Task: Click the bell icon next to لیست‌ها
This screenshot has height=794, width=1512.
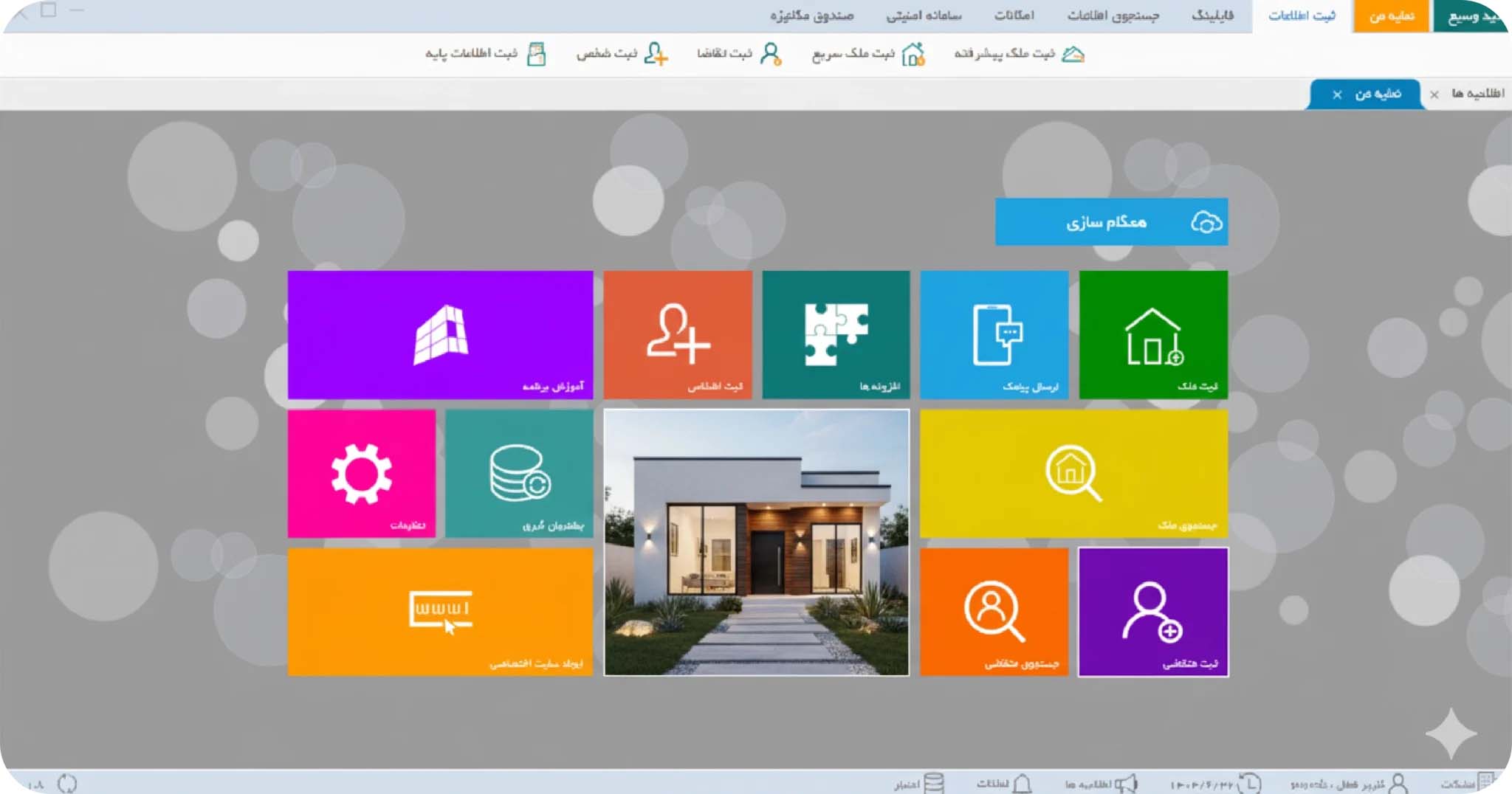Action: (x=1020, y=783)
